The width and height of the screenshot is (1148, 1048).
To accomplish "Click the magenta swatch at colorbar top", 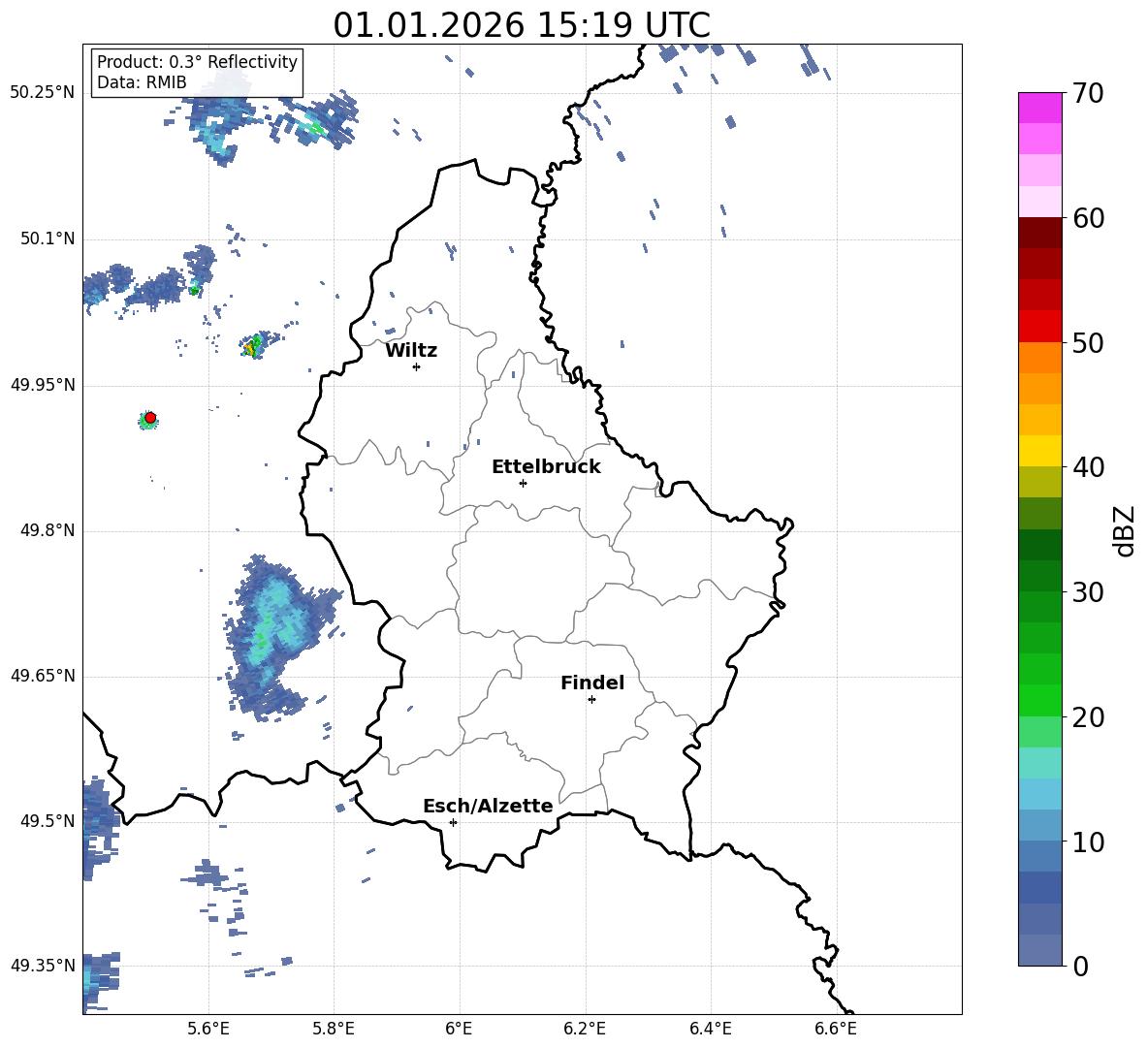I will (x=1039, y=108).
